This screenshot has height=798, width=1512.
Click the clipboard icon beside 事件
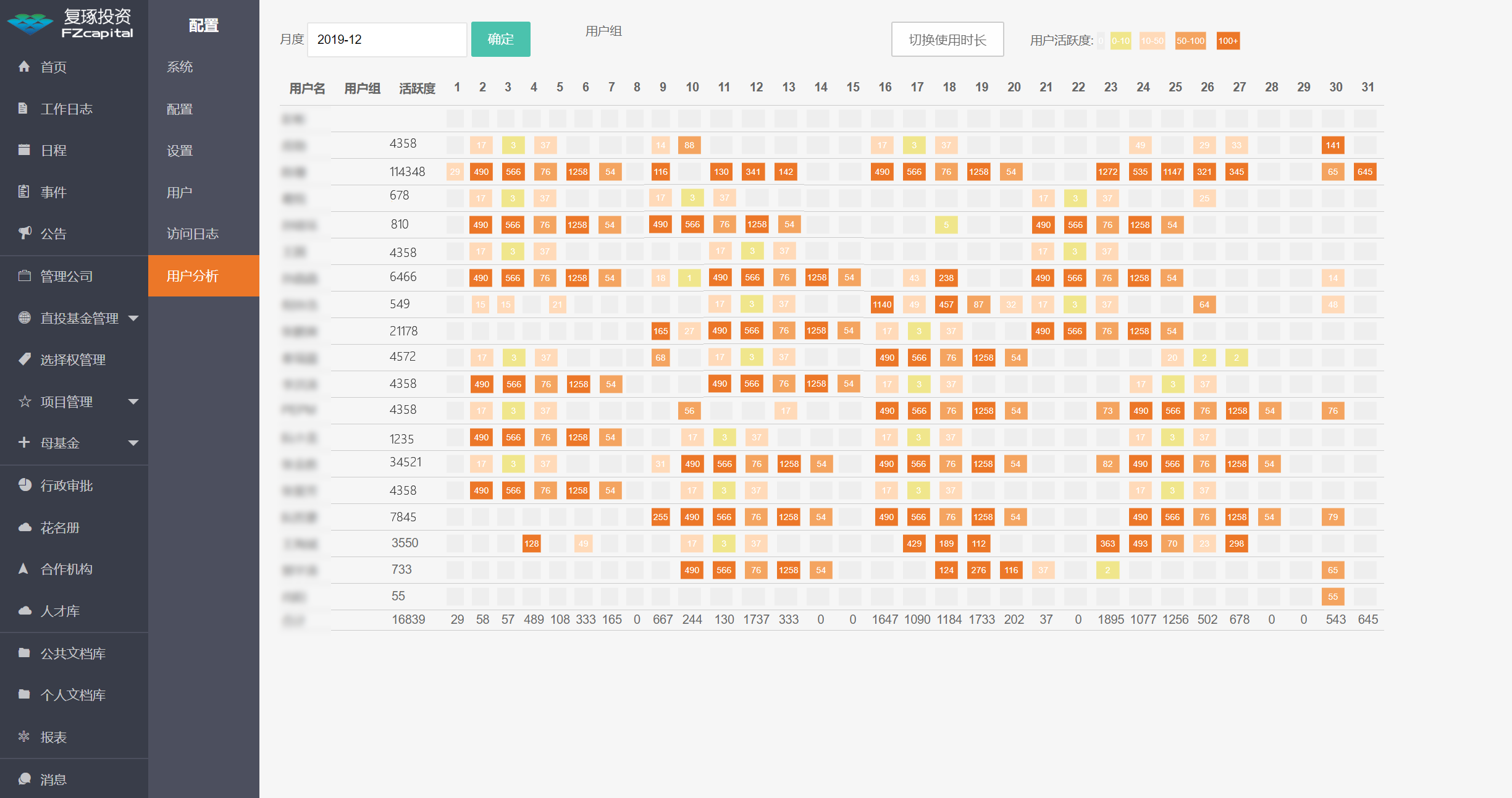tap(23, 191)
